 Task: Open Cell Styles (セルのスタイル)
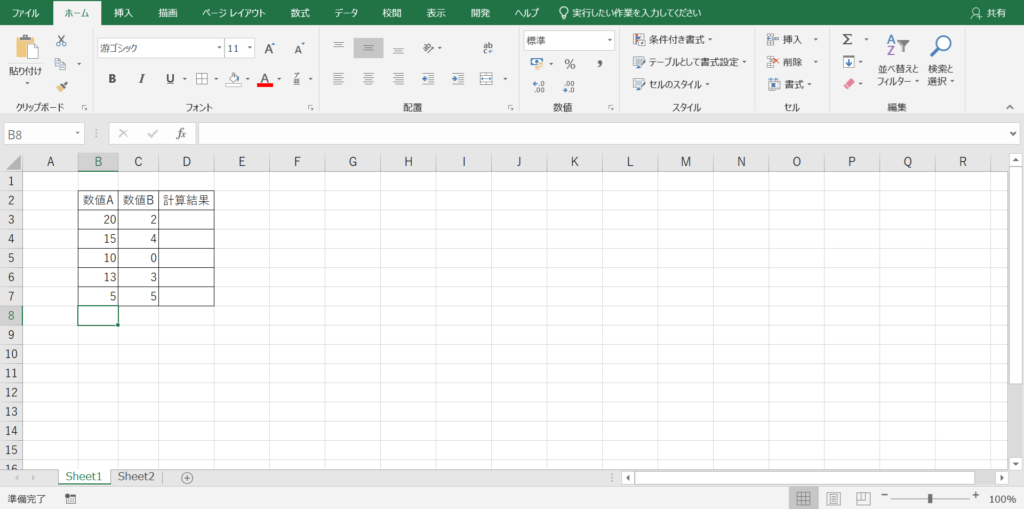[672, 84]
